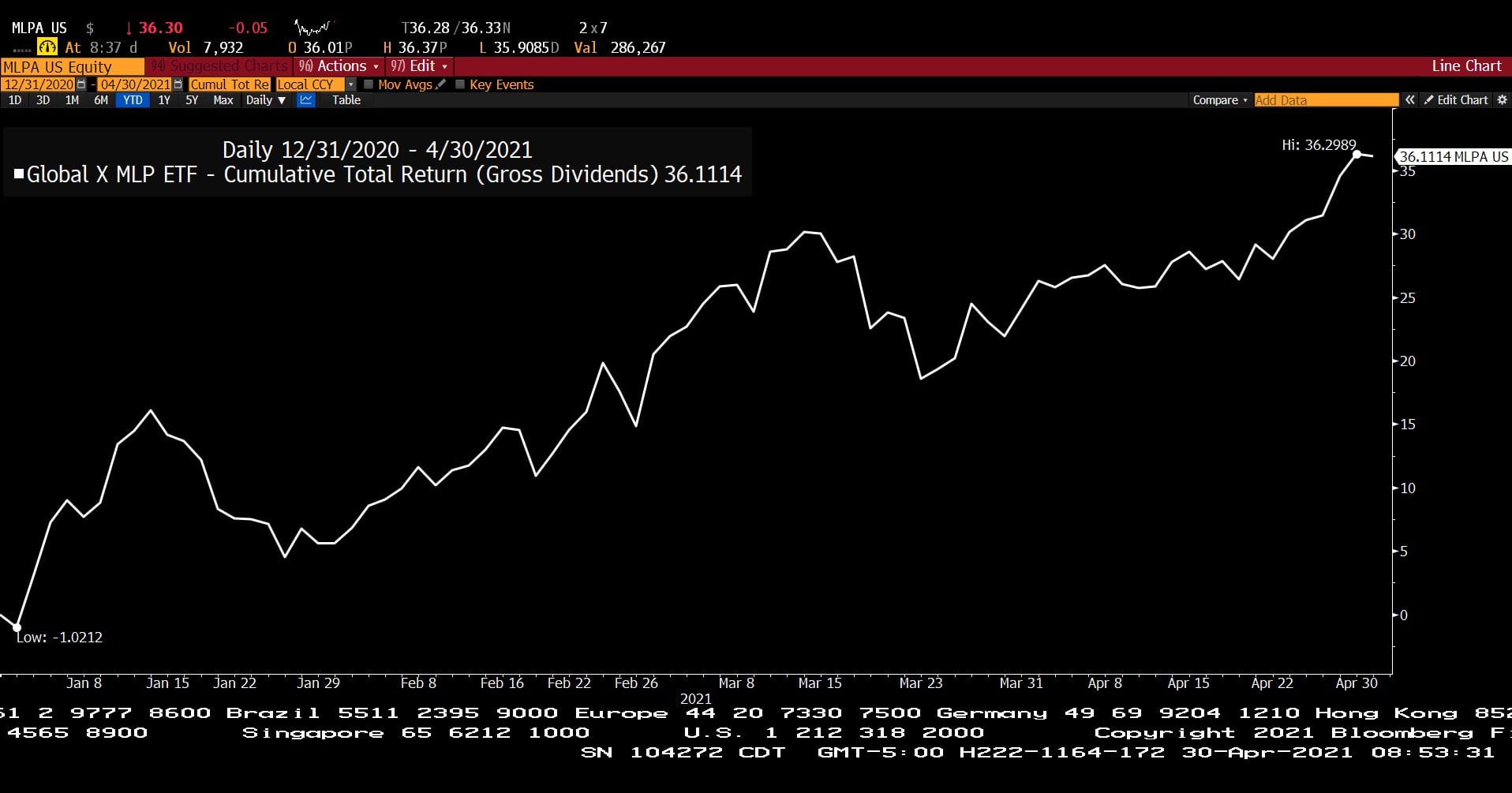The width and height of the screenshot is (1512, 793).
Task: Select the blue line chart view icon
Action: tap(306, 100)
